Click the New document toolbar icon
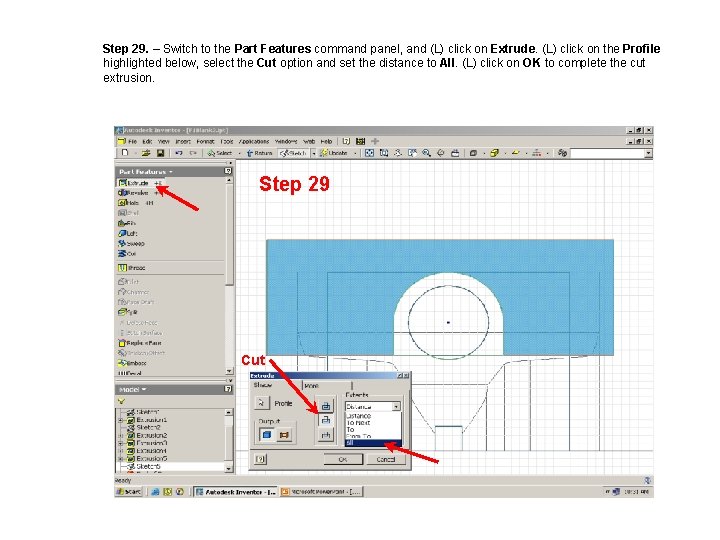 [125, 153]
